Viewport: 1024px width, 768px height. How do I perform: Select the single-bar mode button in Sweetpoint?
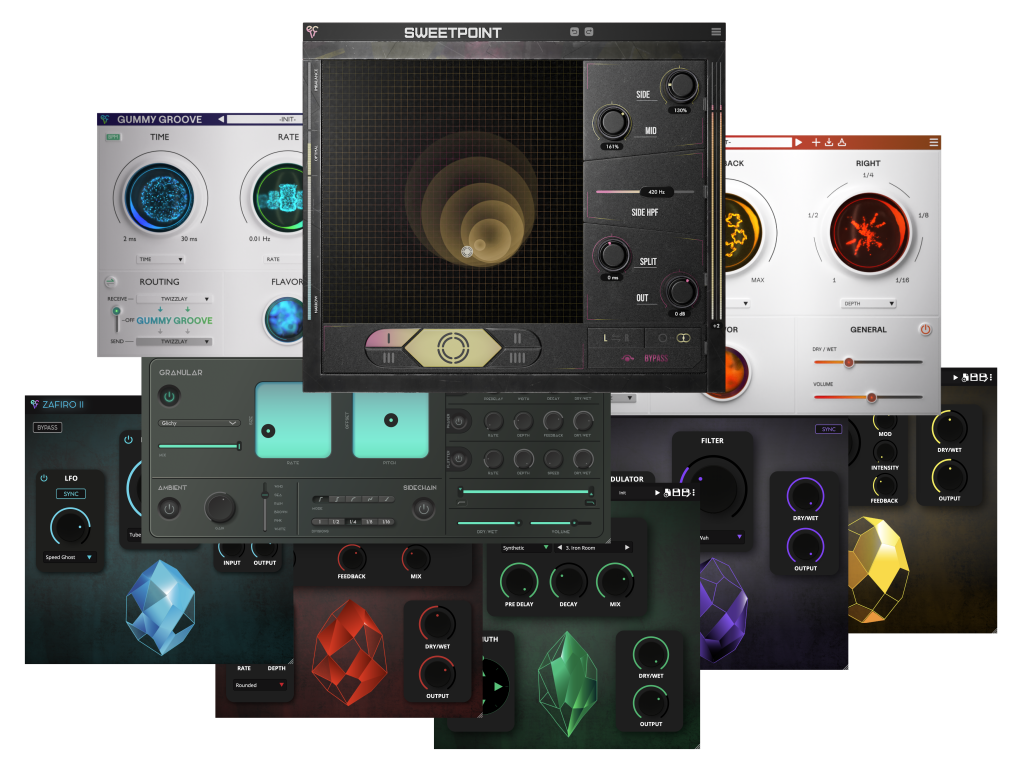tap(389, 338)
